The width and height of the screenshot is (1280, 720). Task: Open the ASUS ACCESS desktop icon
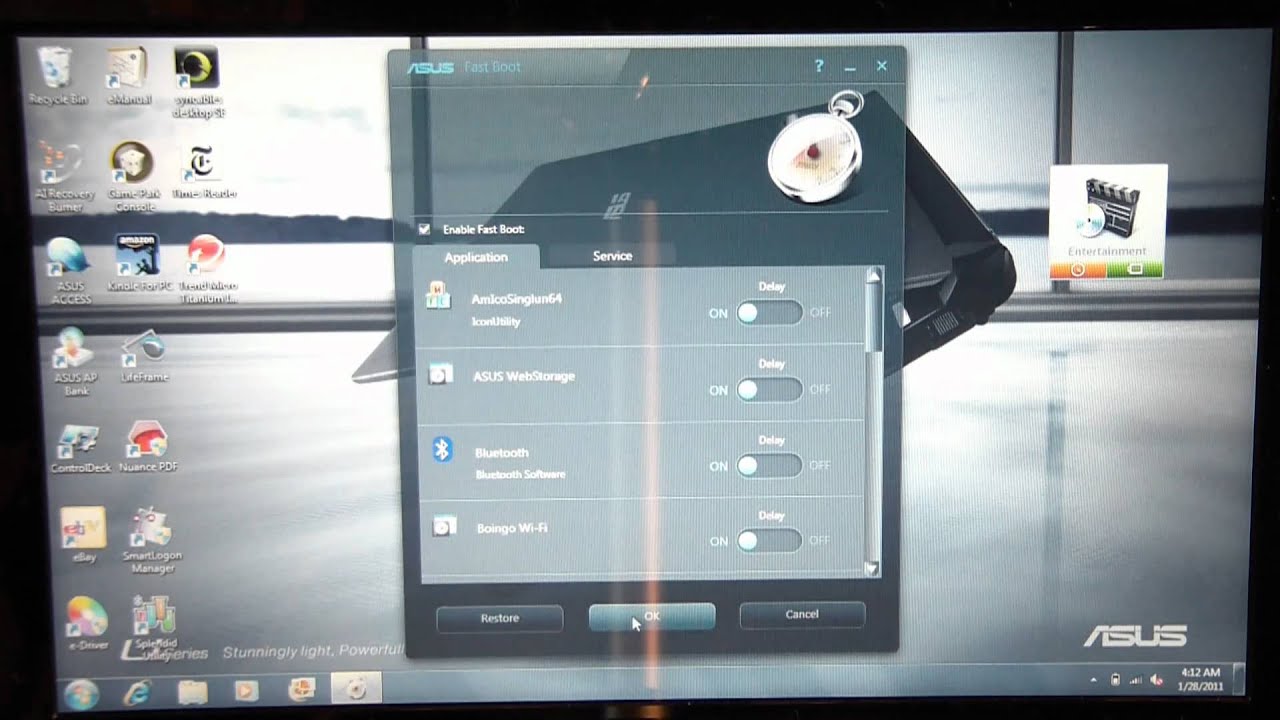pos(70,270)
